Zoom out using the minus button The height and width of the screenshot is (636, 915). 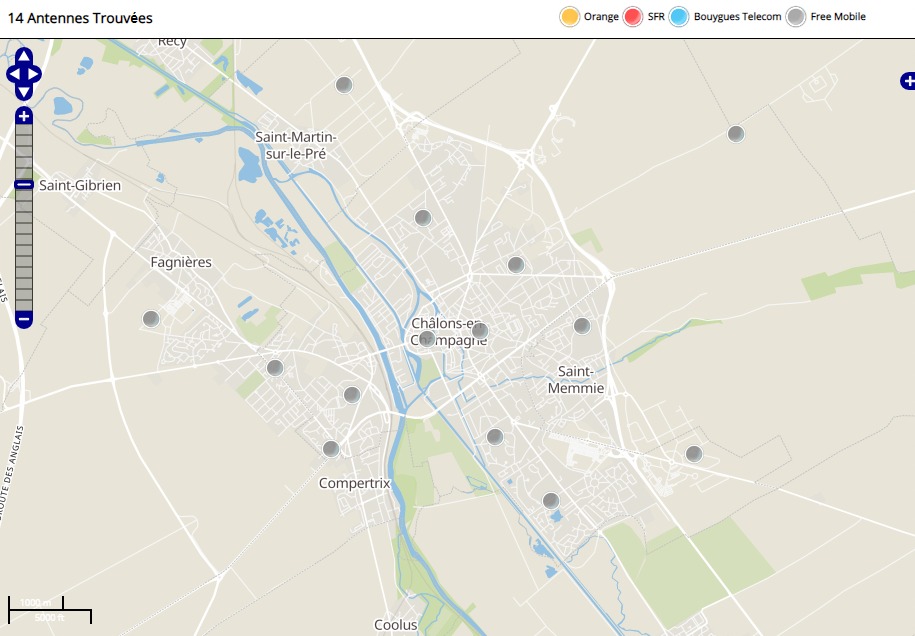pyautogui.click(x=24, y=319)
